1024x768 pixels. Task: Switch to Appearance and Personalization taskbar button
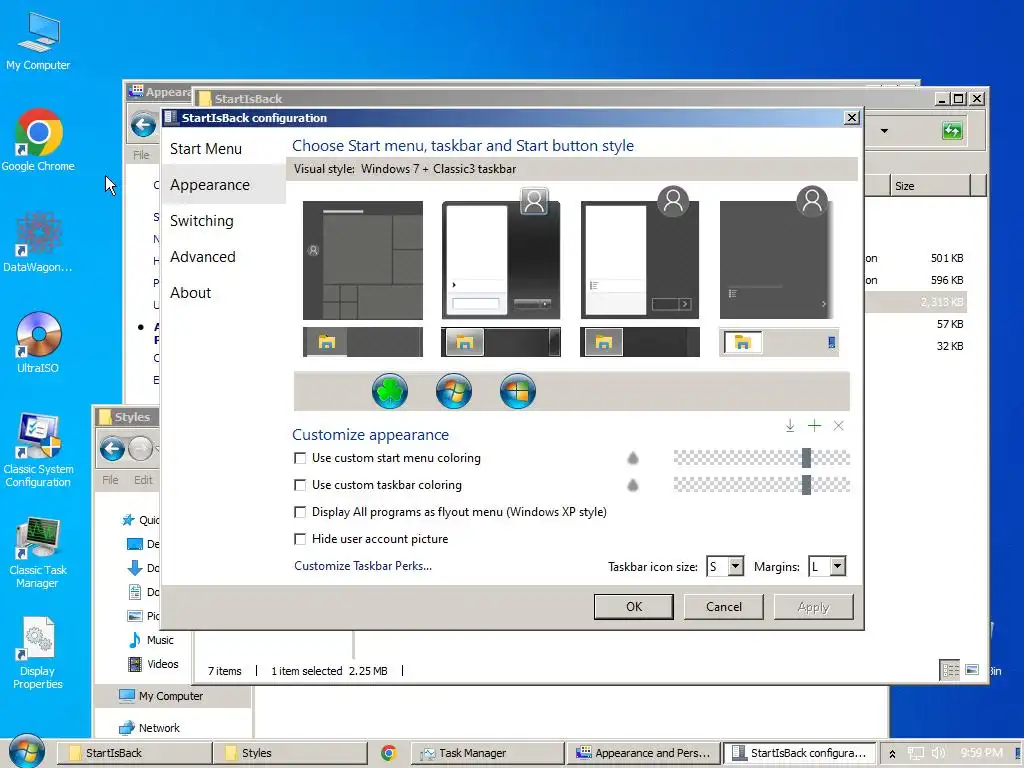tap(643, 753)
